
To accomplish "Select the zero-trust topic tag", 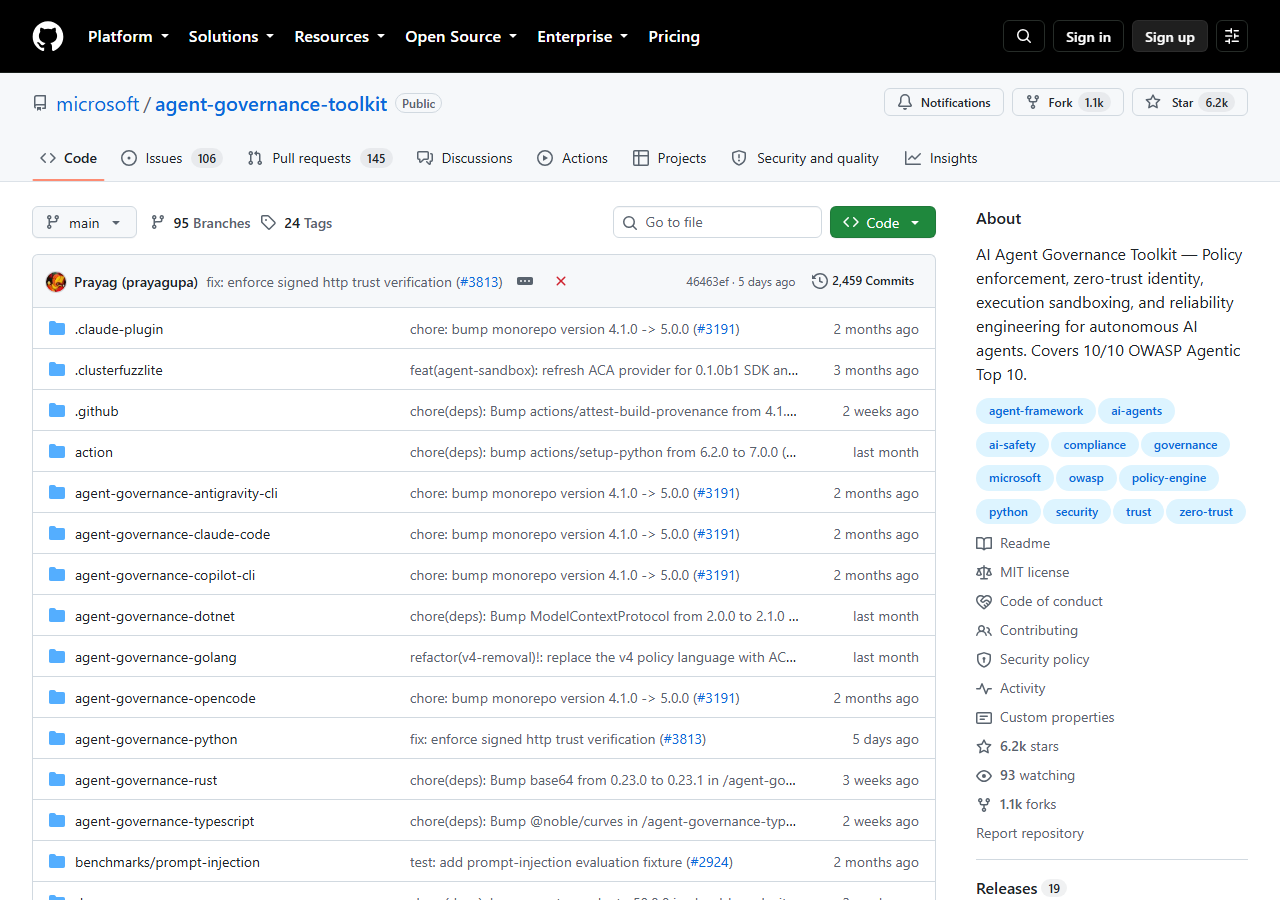I will point(1206,512).
